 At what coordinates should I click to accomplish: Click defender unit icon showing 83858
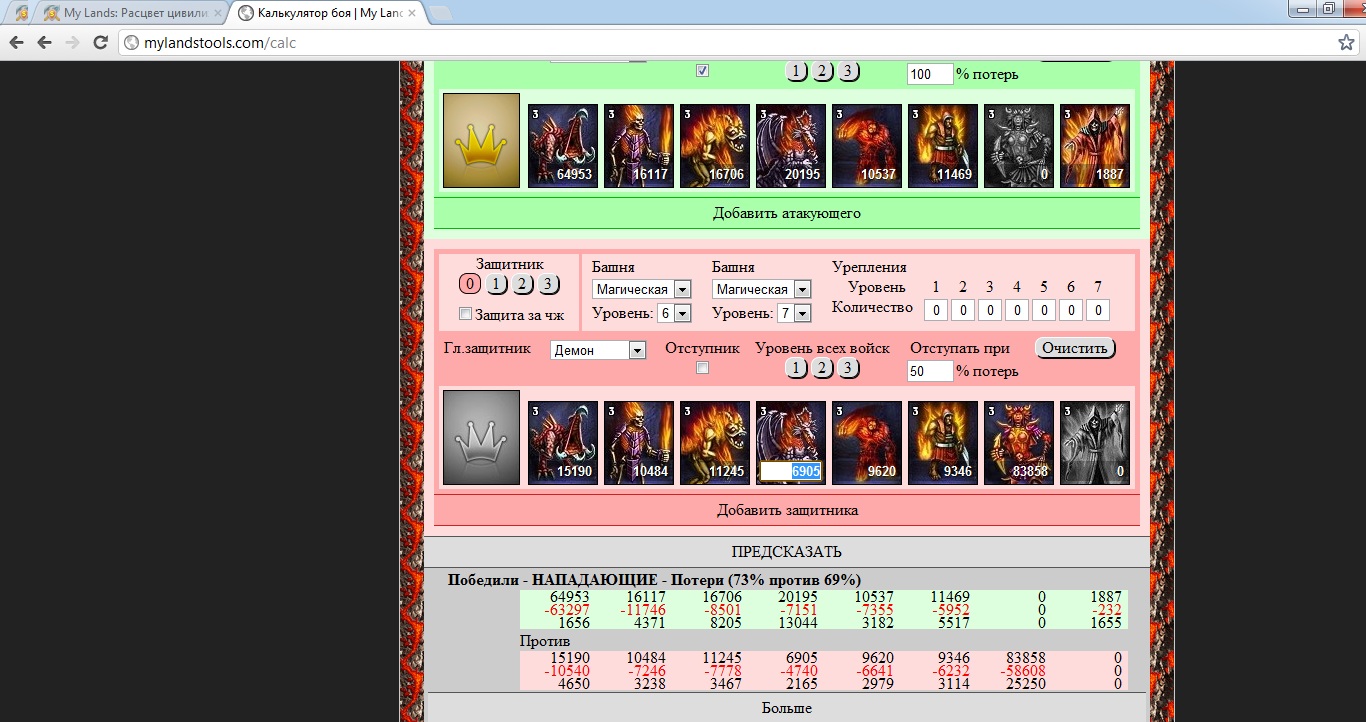[1019, 443]
